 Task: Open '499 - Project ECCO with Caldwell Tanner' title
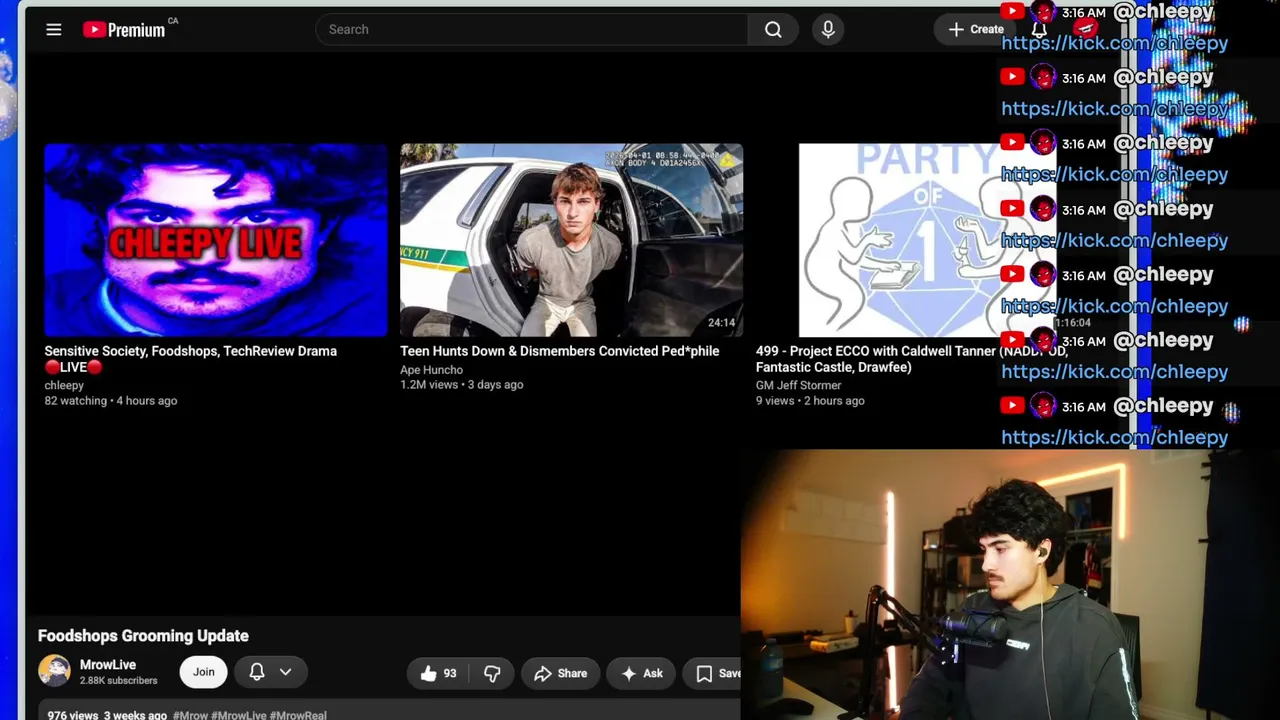(x=911, y=359)
